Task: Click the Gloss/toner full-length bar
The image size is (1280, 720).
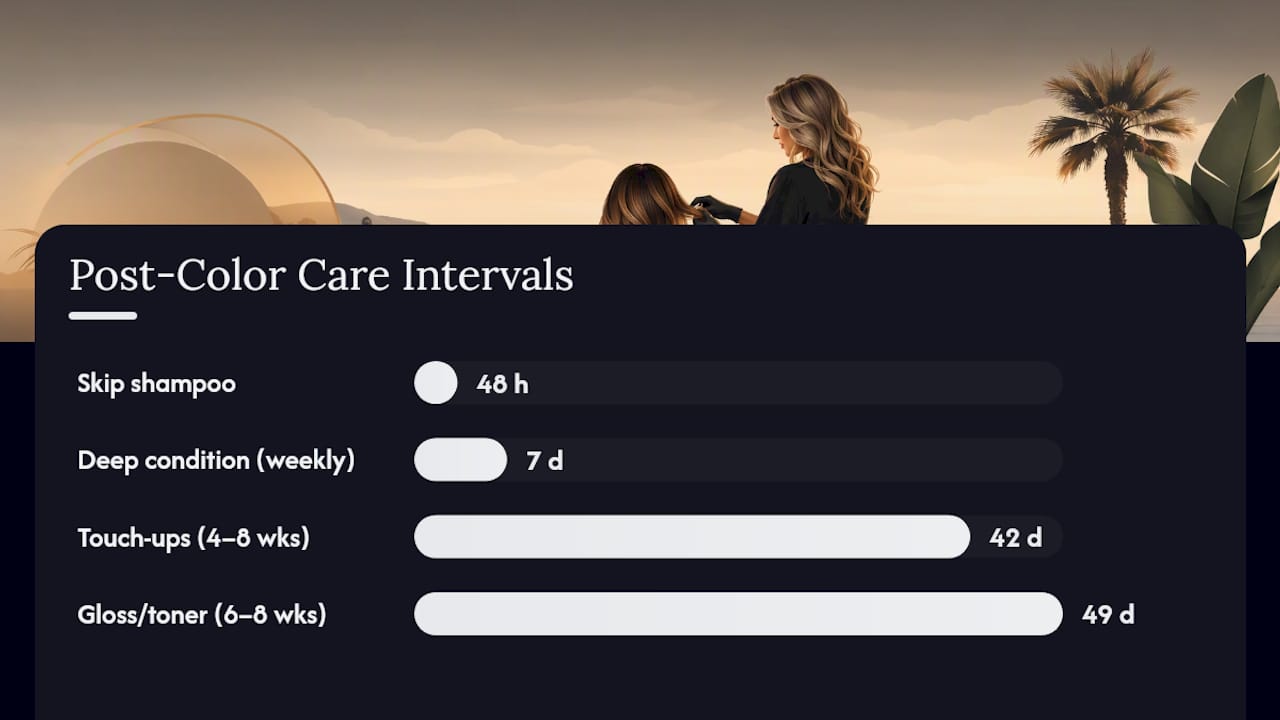Action: tap(738, 614)
